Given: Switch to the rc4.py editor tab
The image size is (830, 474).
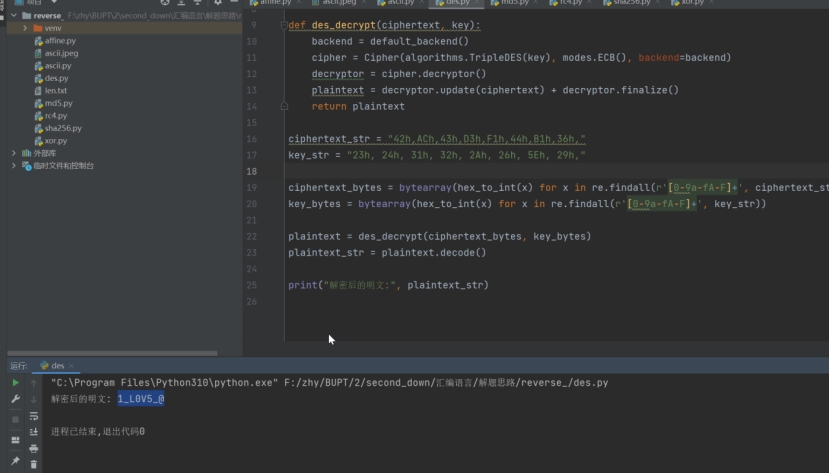Looking at the screenshot, I should (572, 3).
